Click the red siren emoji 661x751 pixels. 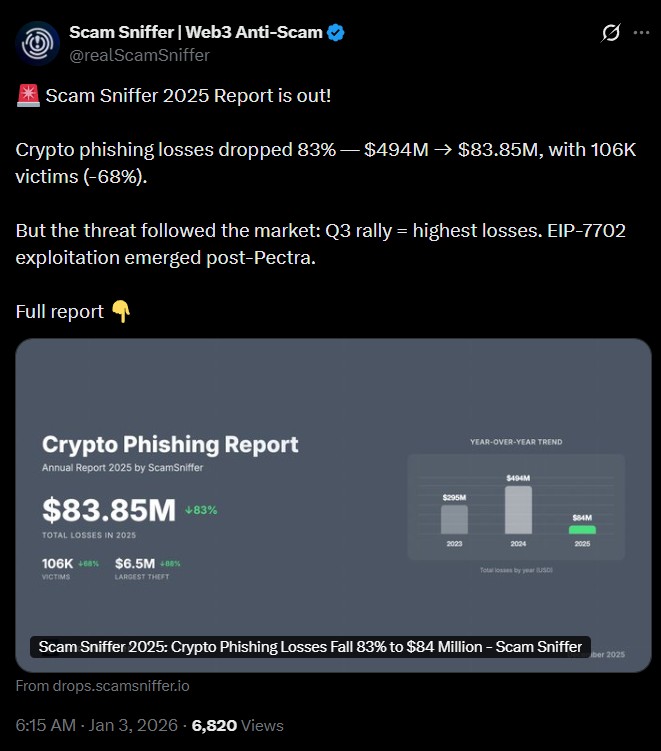coord(27,96)
